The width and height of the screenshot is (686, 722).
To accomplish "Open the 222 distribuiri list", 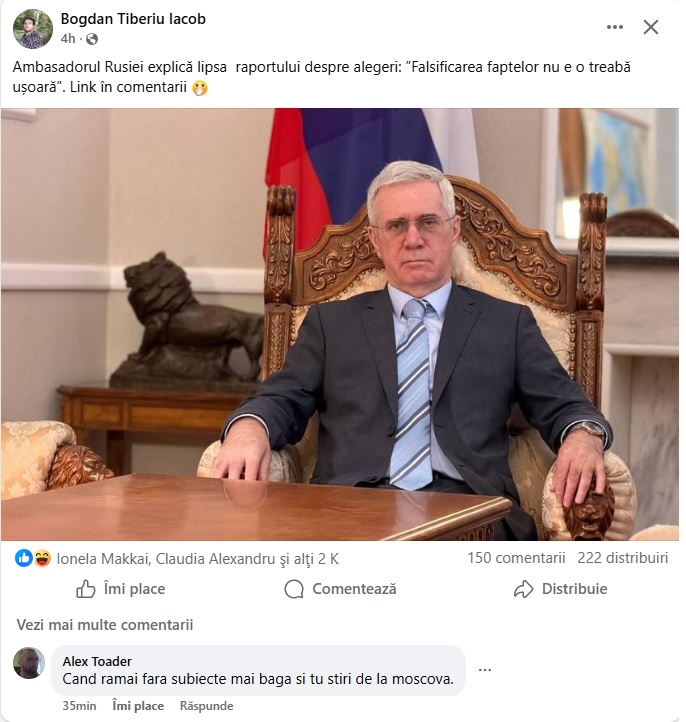I will coord(622,558).
